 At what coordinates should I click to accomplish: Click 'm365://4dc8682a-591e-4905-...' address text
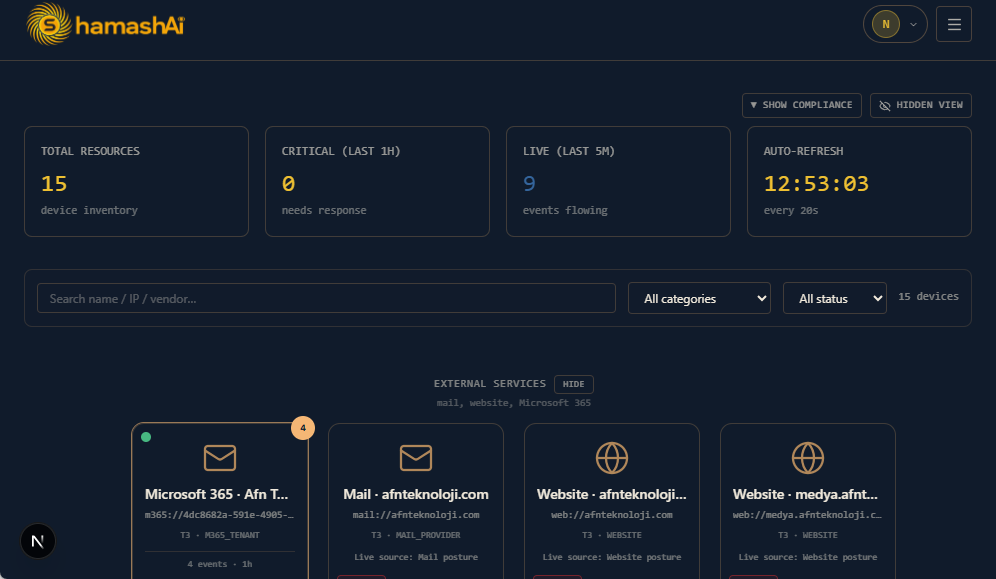(x=219, y=515)
